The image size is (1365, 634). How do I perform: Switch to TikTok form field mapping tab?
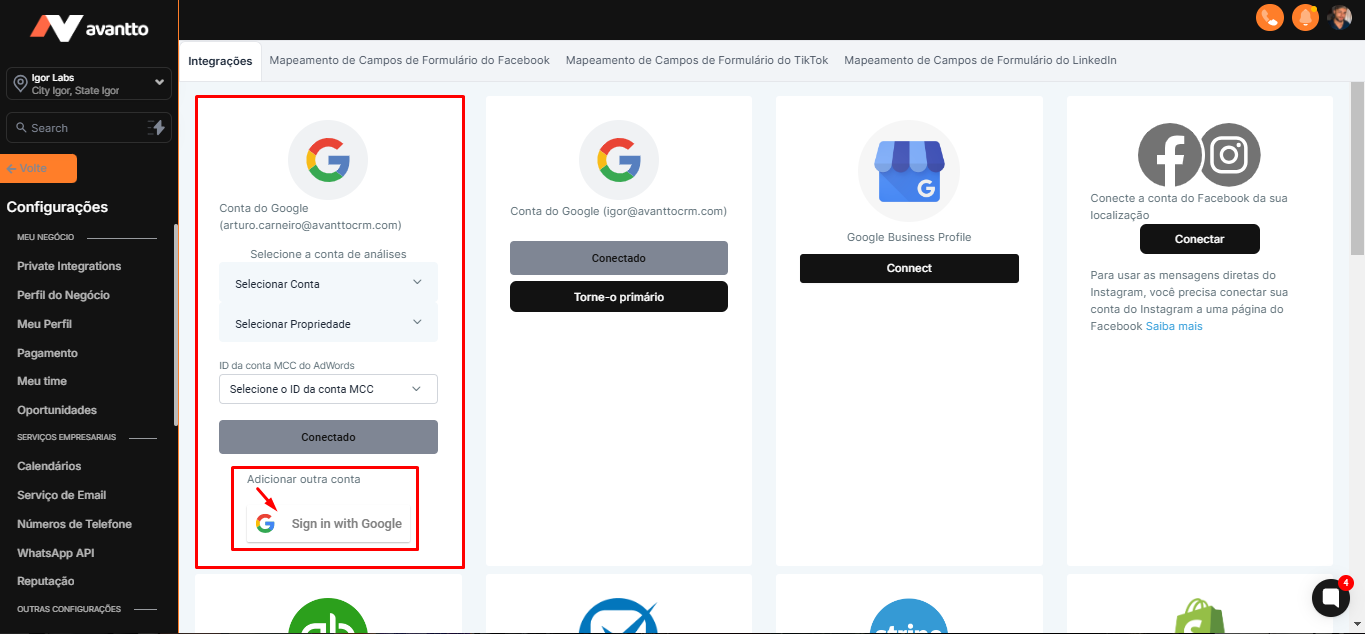click(x=697, y=60)
